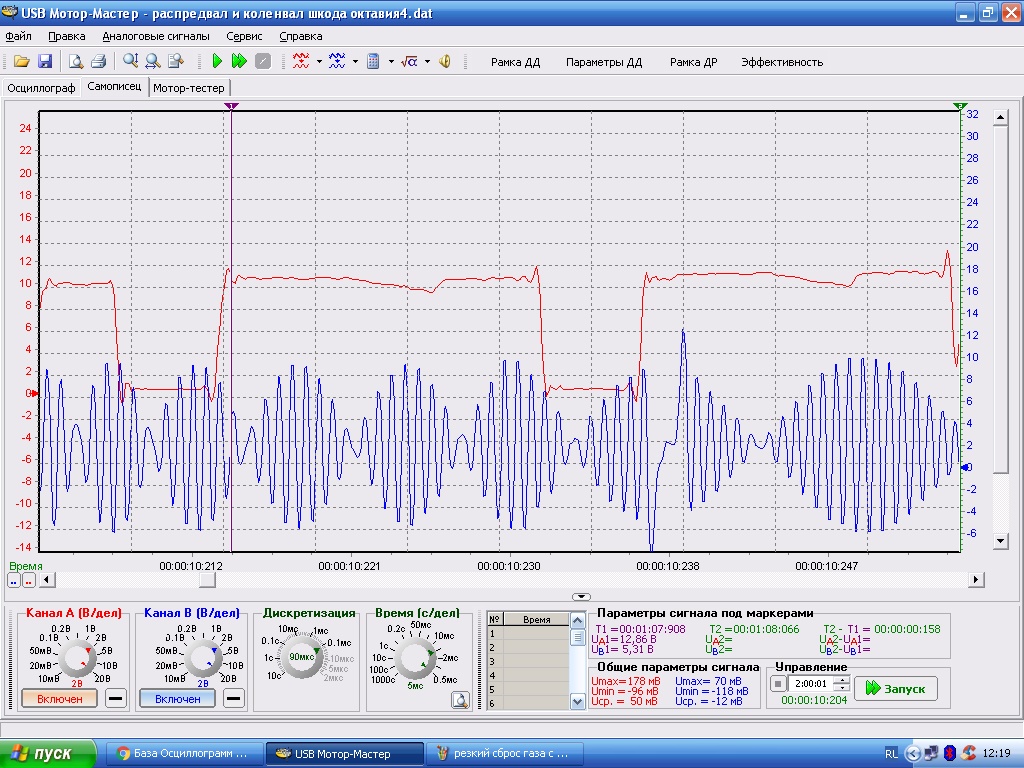Viewport: 1024px width, 768px height.
Task: Click marker table scroll up arrow
Action: point(577,620)
